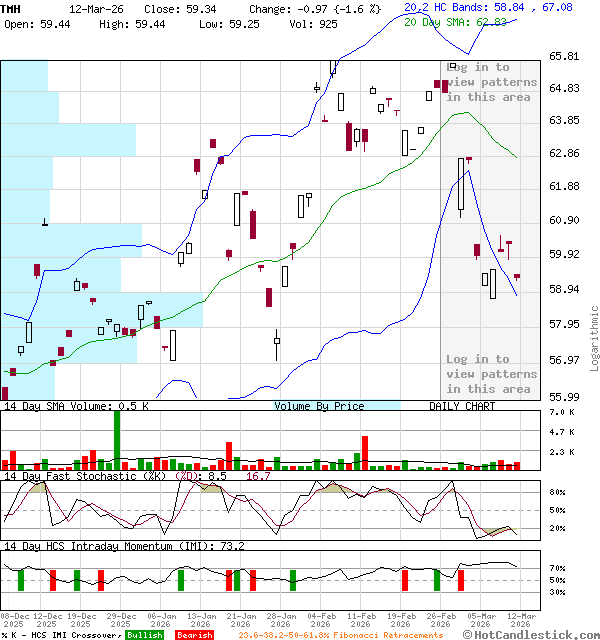Click the 14 Day HCS Intraday Momentum title
Viewport: 600px width, 640px height.
point(110,547)
